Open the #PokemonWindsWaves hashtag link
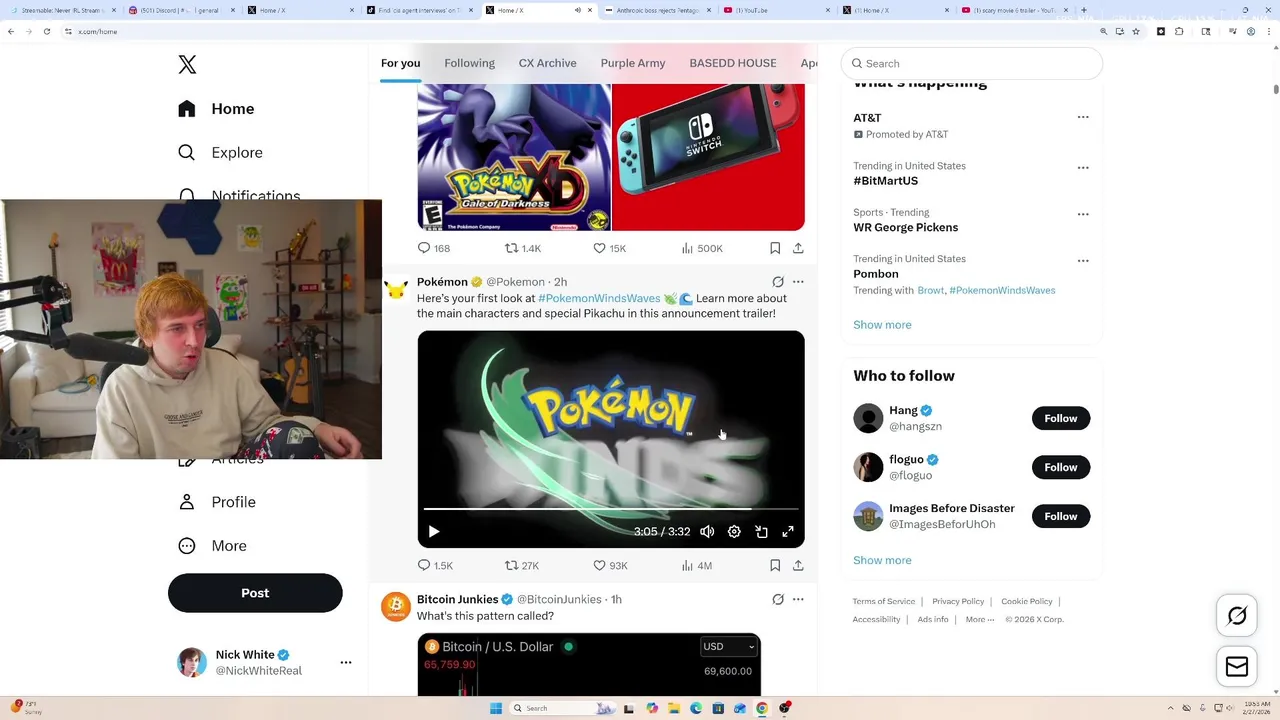1280x720 pixels. 599,298
